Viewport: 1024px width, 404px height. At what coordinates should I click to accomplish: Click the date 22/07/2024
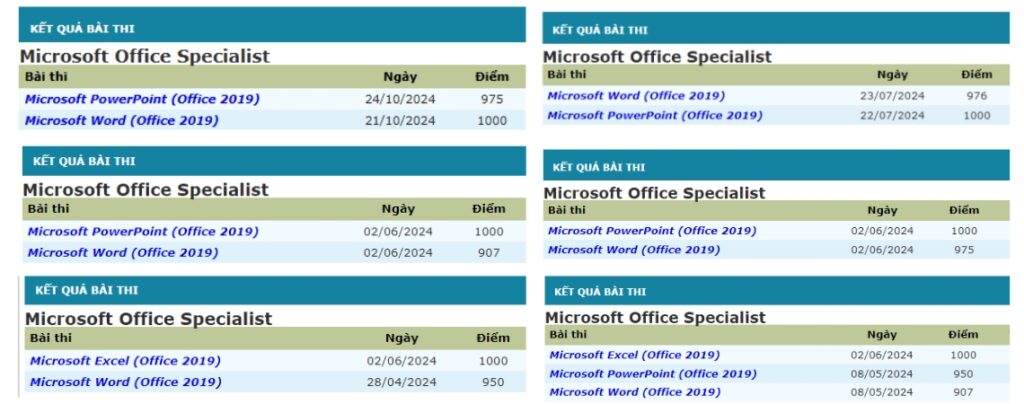pyautogui.click(x=892, y=116)
